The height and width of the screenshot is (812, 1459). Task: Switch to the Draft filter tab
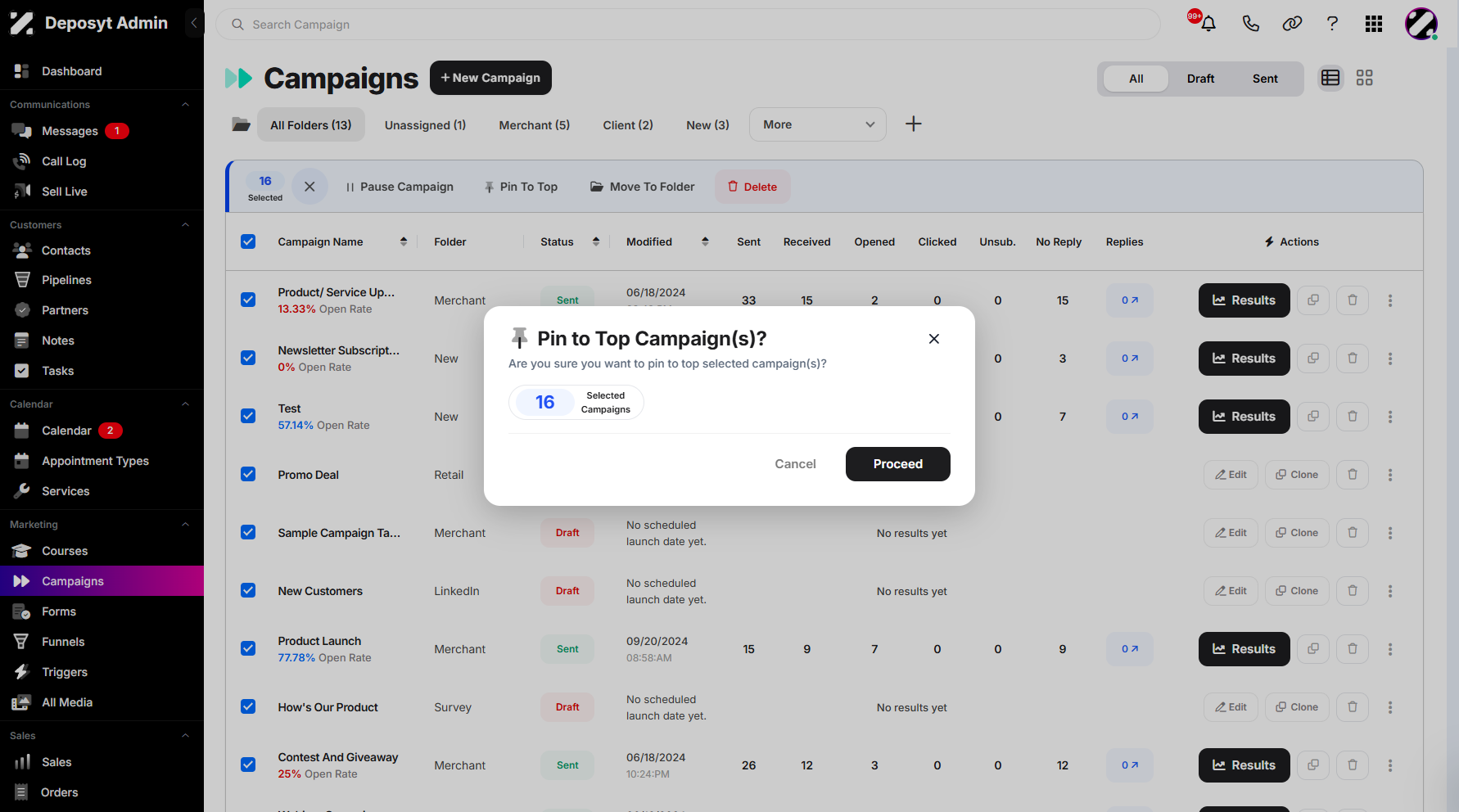(x=1200, y=79)
